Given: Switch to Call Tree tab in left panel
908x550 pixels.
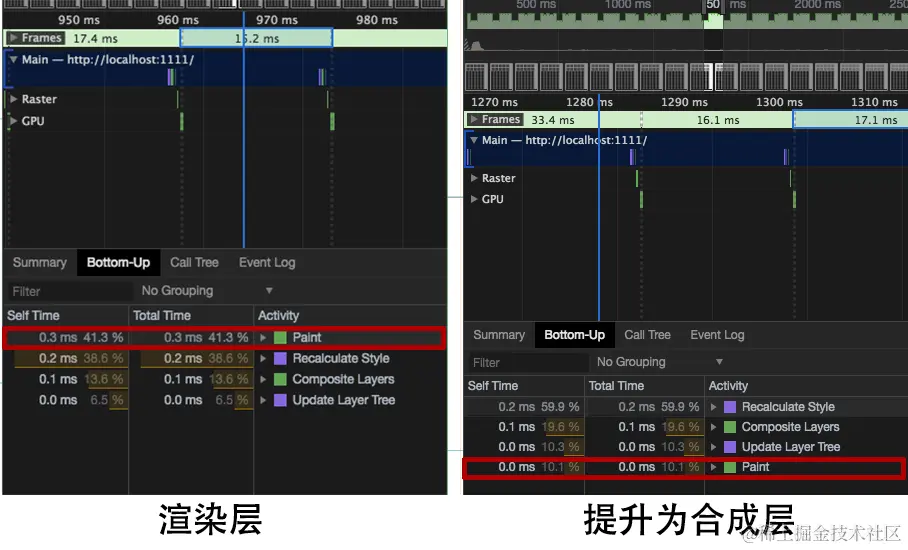Looking at the screenshot, I should pyautogui.click(x=194, y=263).
